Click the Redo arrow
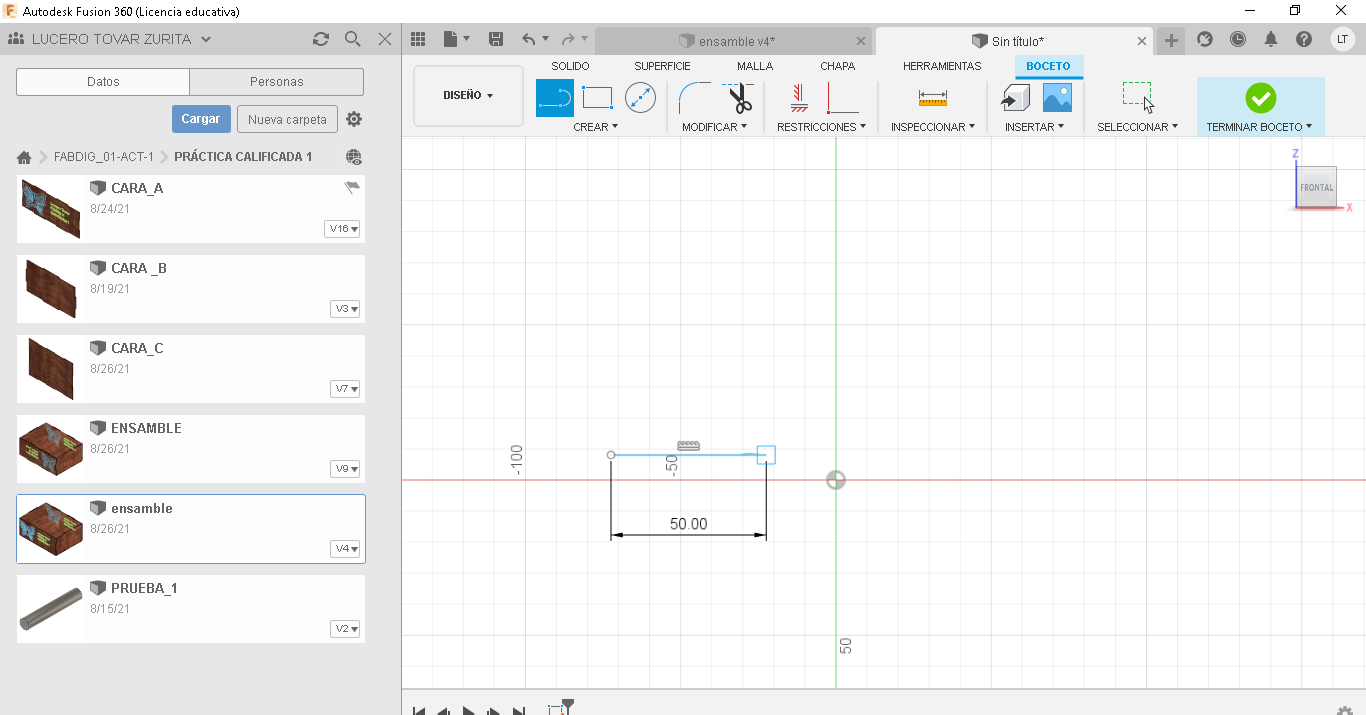1366x715 pixels. tap(568, 39)
